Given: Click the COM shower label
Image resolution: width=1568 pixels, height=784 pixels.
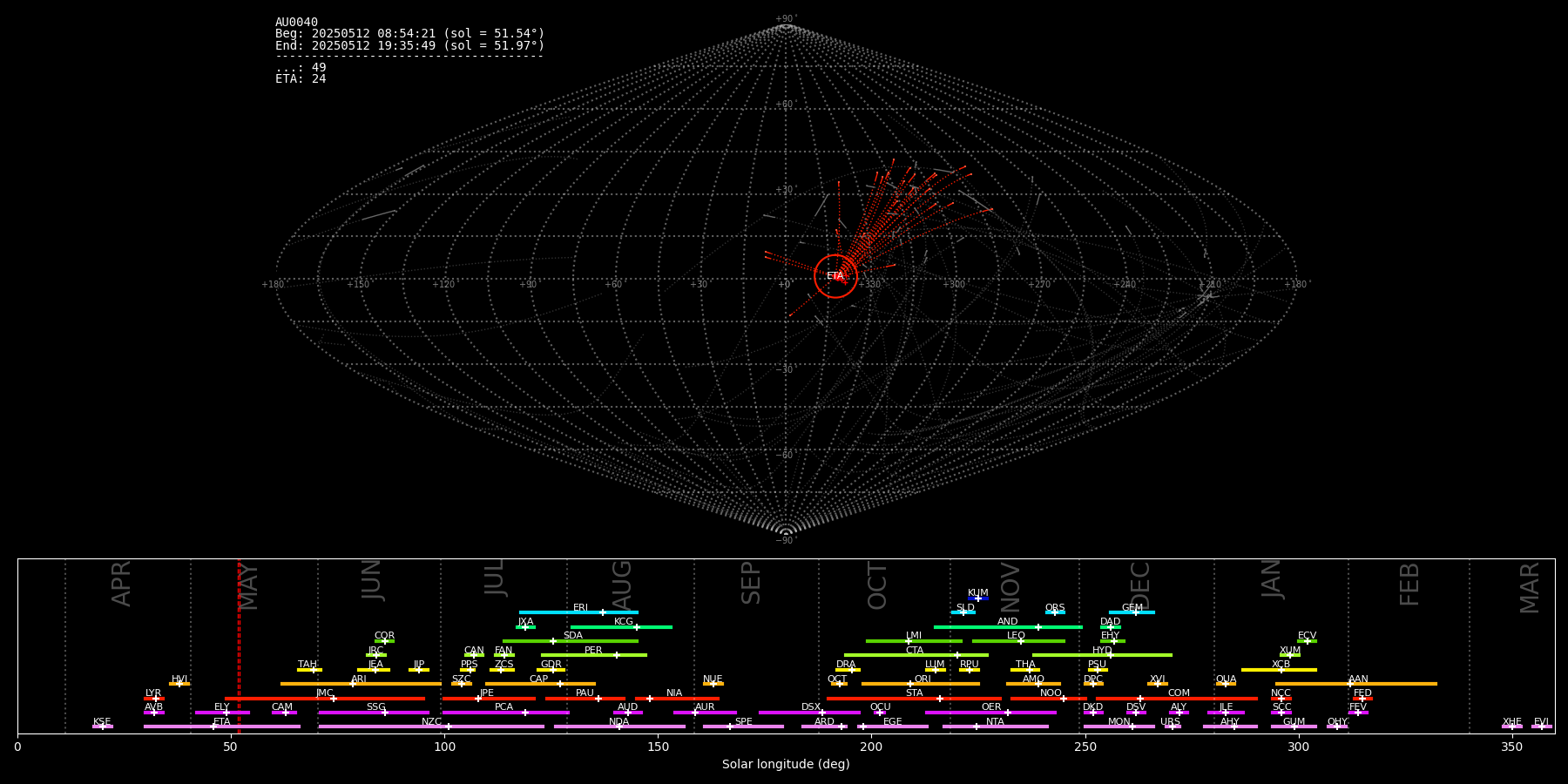Looking at the screenshot, I should click(x=1179, y=693).
